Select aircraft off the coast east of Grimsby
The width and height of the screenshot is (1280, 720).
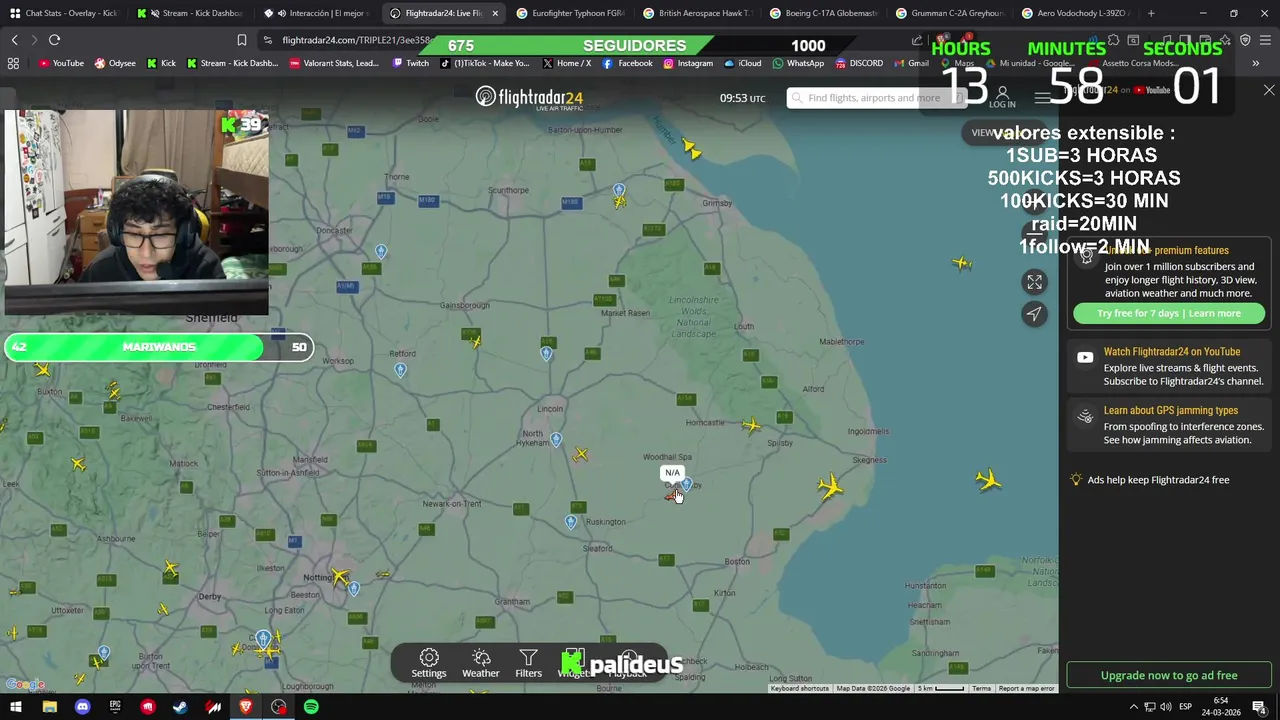coord(961,263)
